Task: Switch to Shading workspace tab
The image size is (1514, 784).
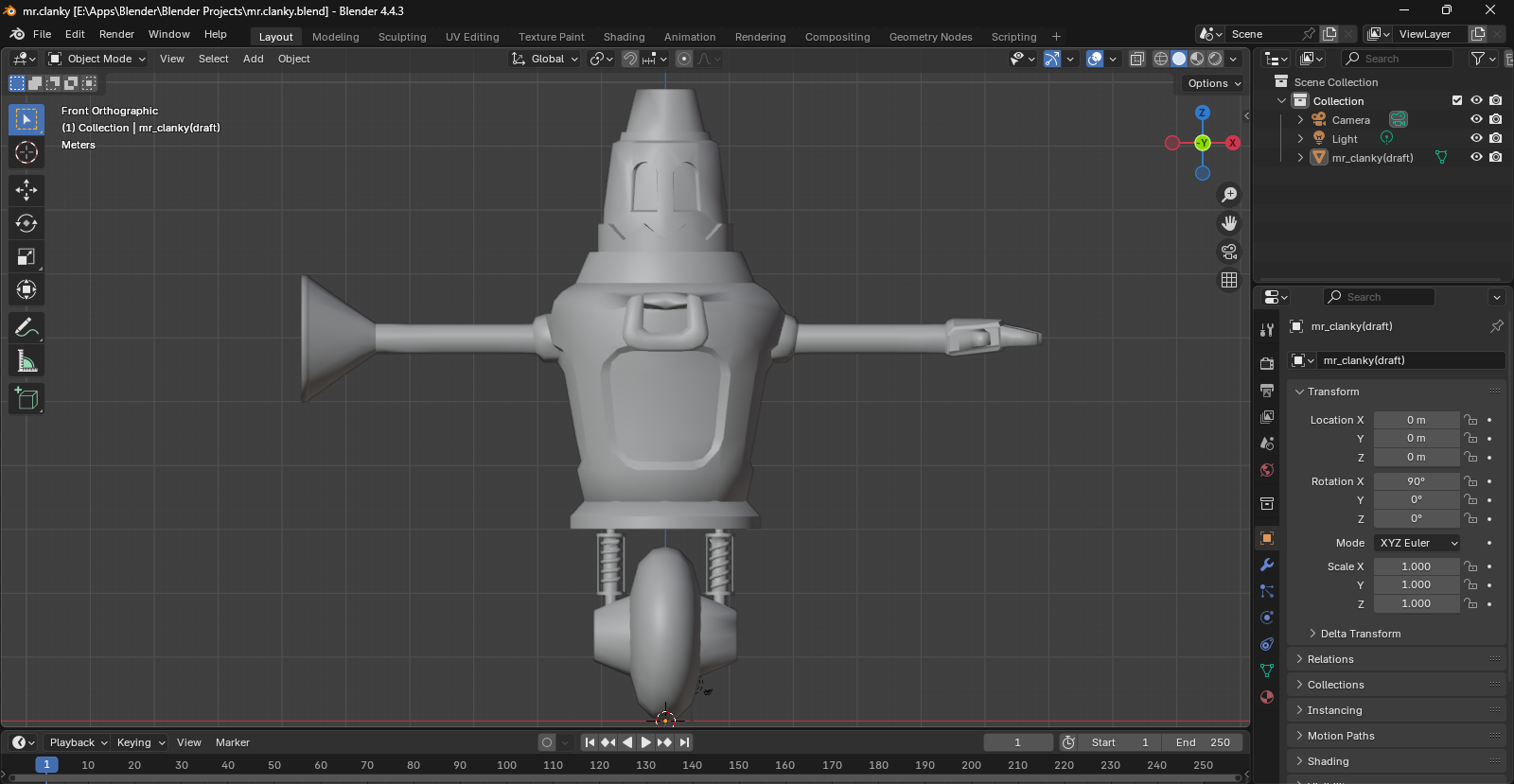Action: pyautogui.click(x=625, y=37)
